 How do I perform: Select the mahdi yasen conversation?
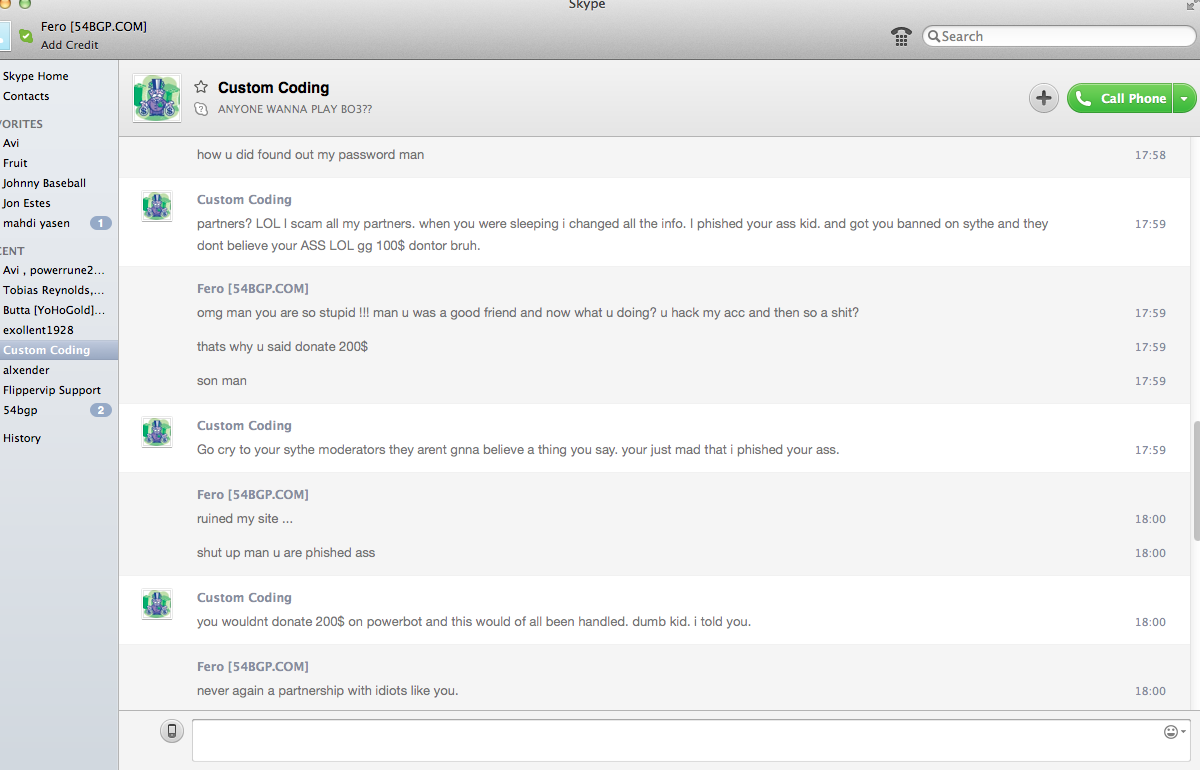[x=37, y=223]
